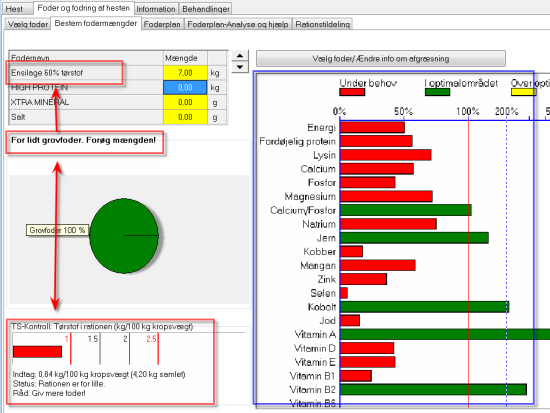Edit Salt amount field
This screenshot has width=550, height=413.
pyautogui.click(x=185, y=117)
